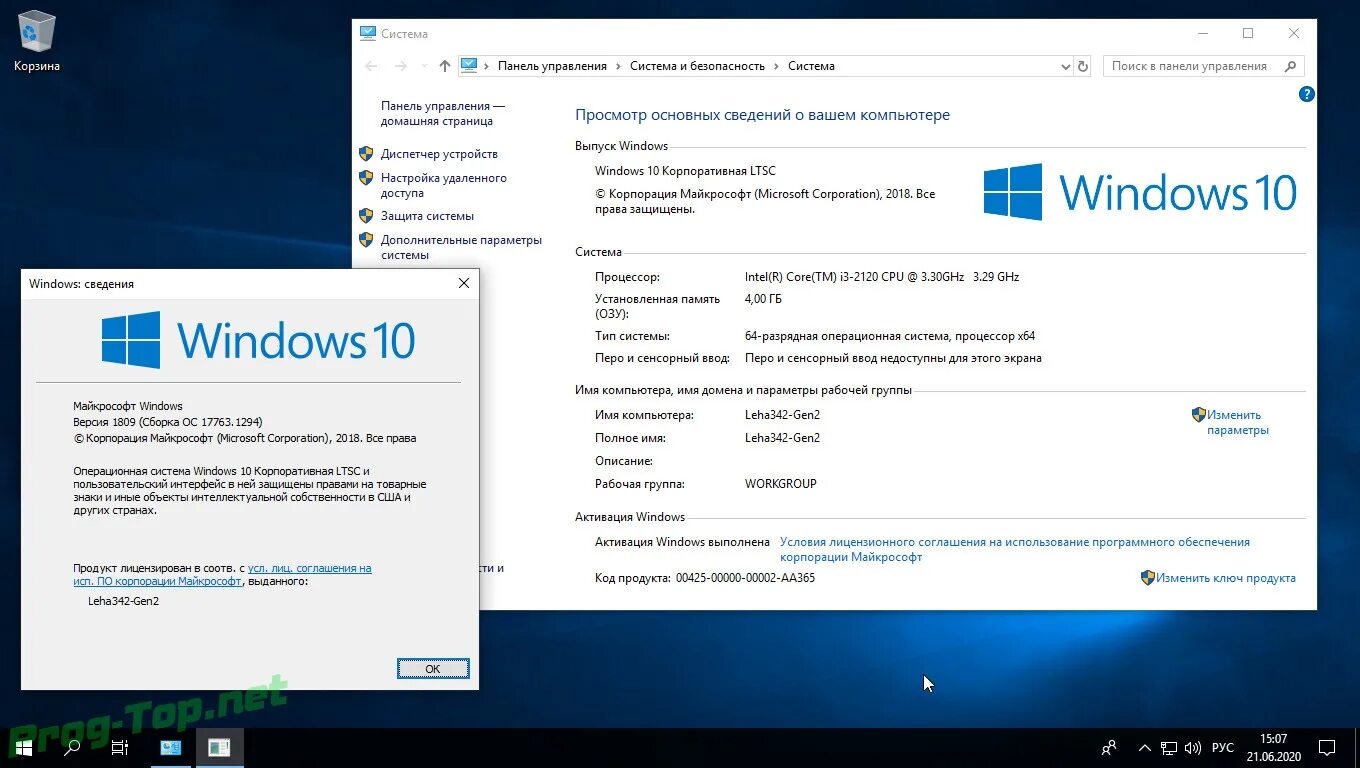Switch input language РУС indicator
Viewport: 1360px width, 768px height.
(1223, 747)
